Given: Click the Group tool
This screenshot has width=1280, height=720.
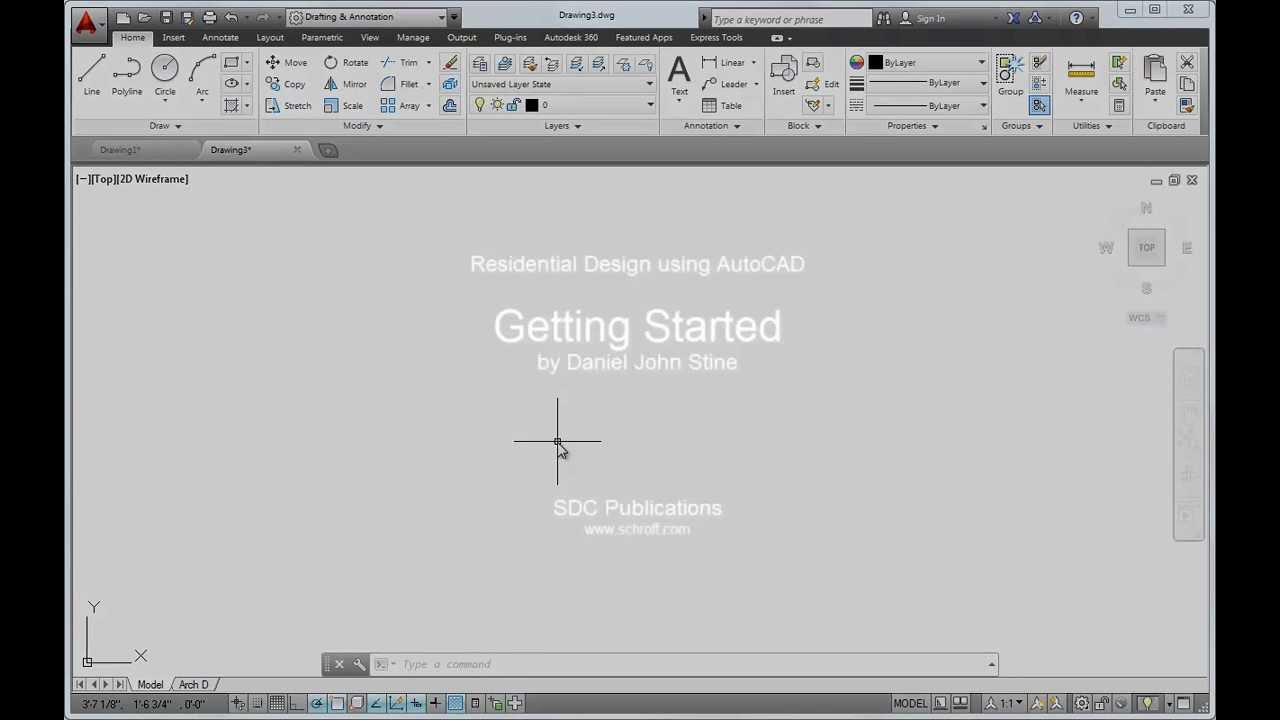Looking at the screenshot, I should tap(1010, 76).
